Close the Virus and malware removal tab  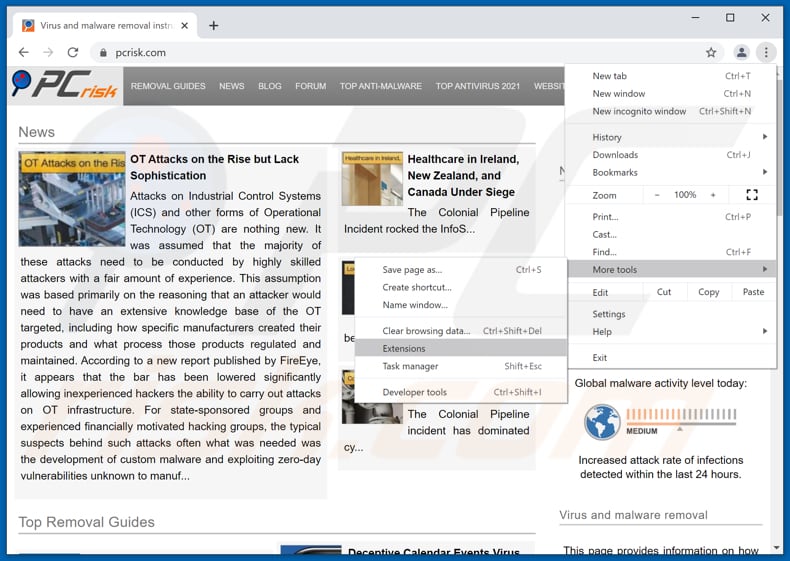click(x=187, y=25)
